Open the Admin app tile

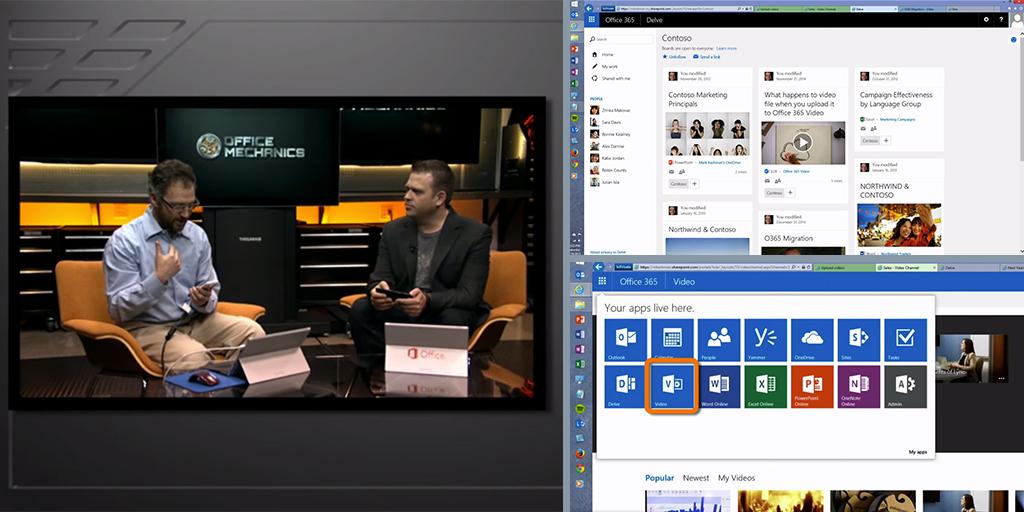(x=906, y=387)
